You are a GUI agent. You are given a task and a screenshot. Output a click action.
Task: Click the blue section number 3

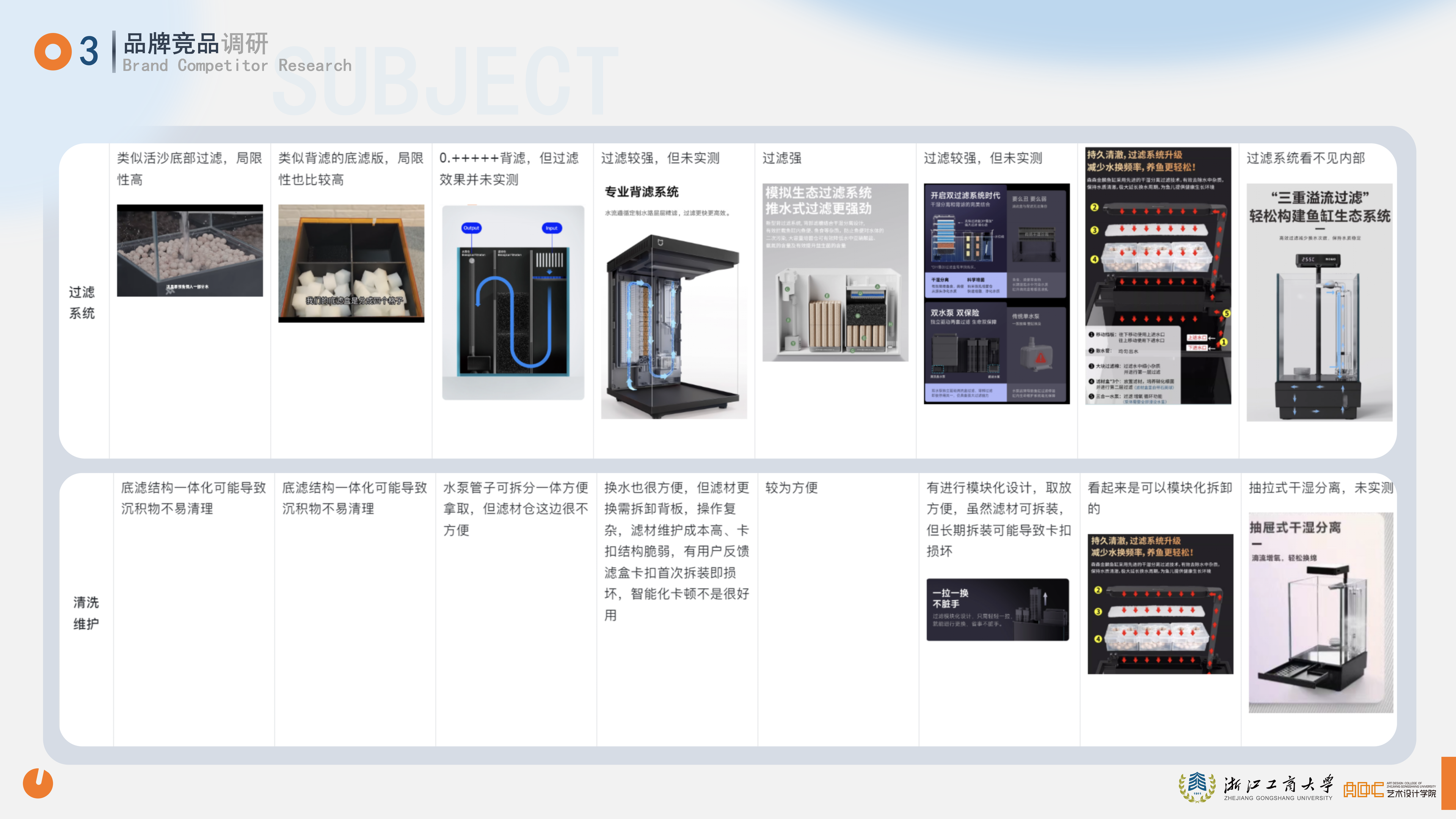coord(89,52)
